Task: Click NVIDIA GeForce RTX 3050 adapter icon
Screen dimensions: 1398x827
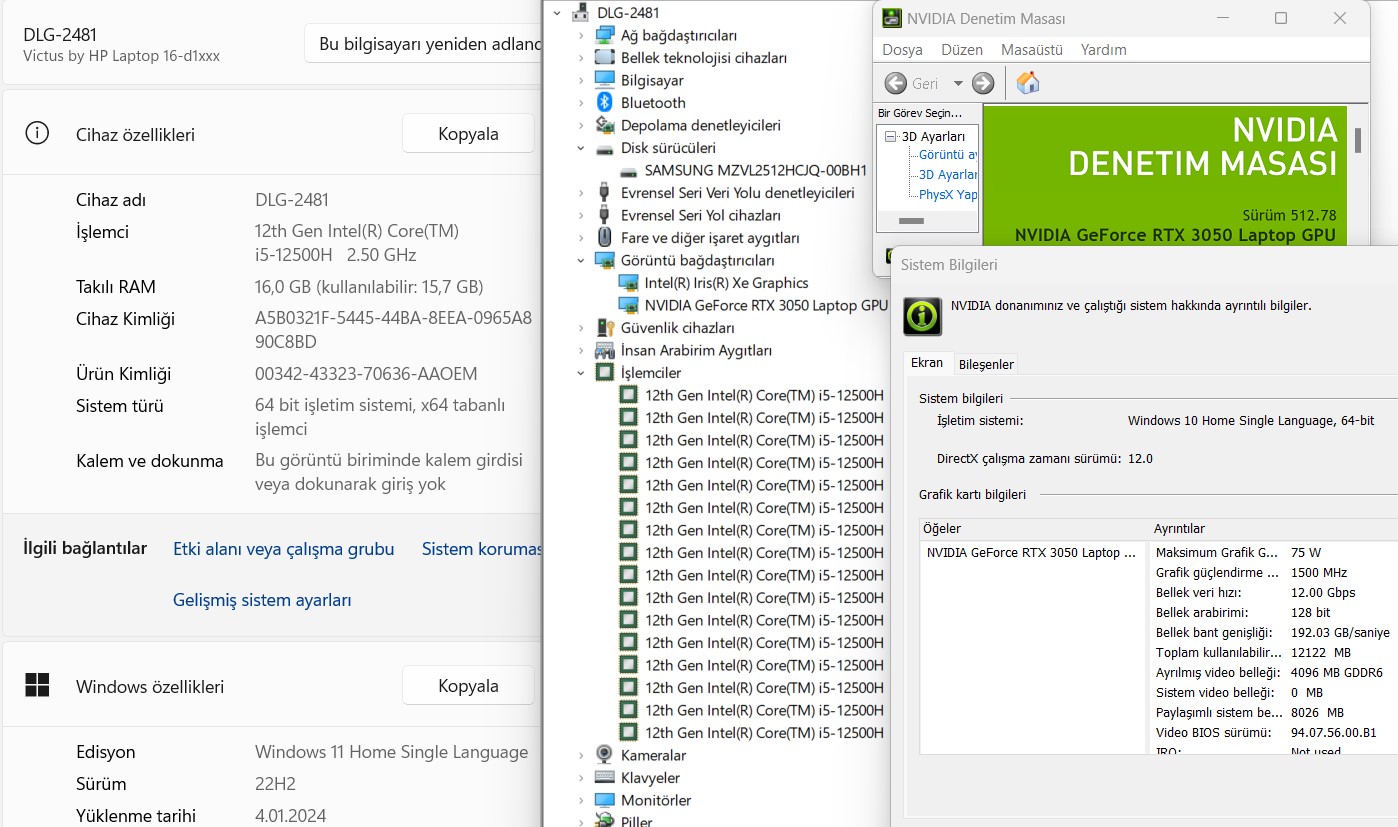Action: pos(628,305)
